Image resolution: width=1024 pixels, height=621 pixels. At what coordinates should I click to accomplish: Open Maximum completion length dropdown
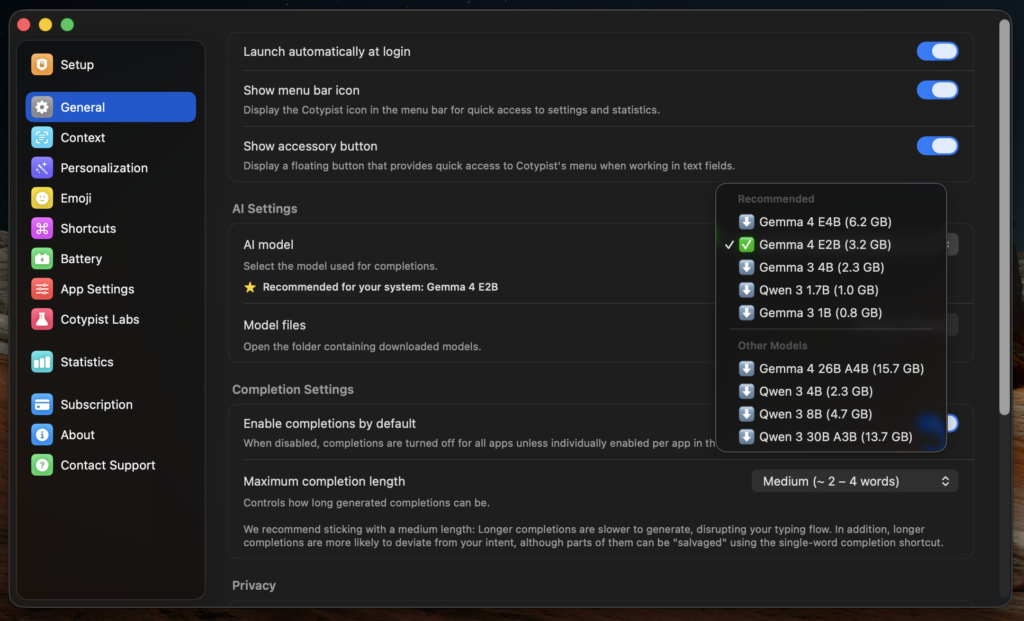[855, 481]
